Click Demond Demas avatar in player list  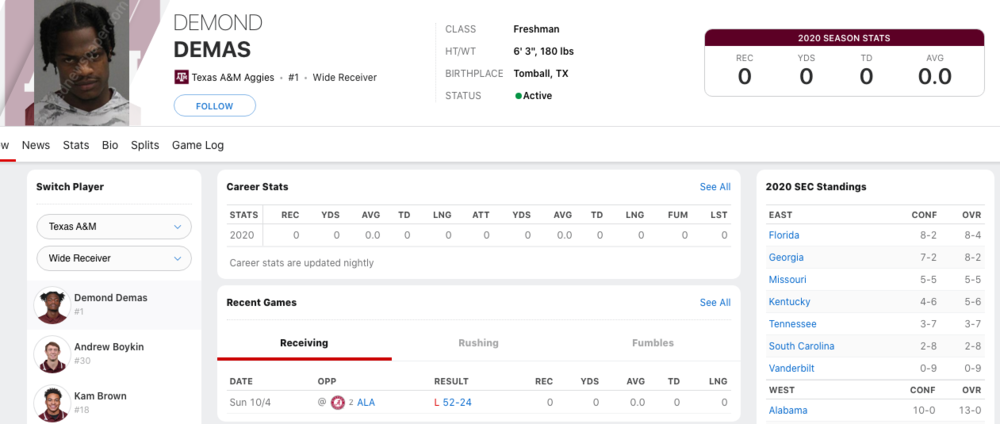pos(50,305)
